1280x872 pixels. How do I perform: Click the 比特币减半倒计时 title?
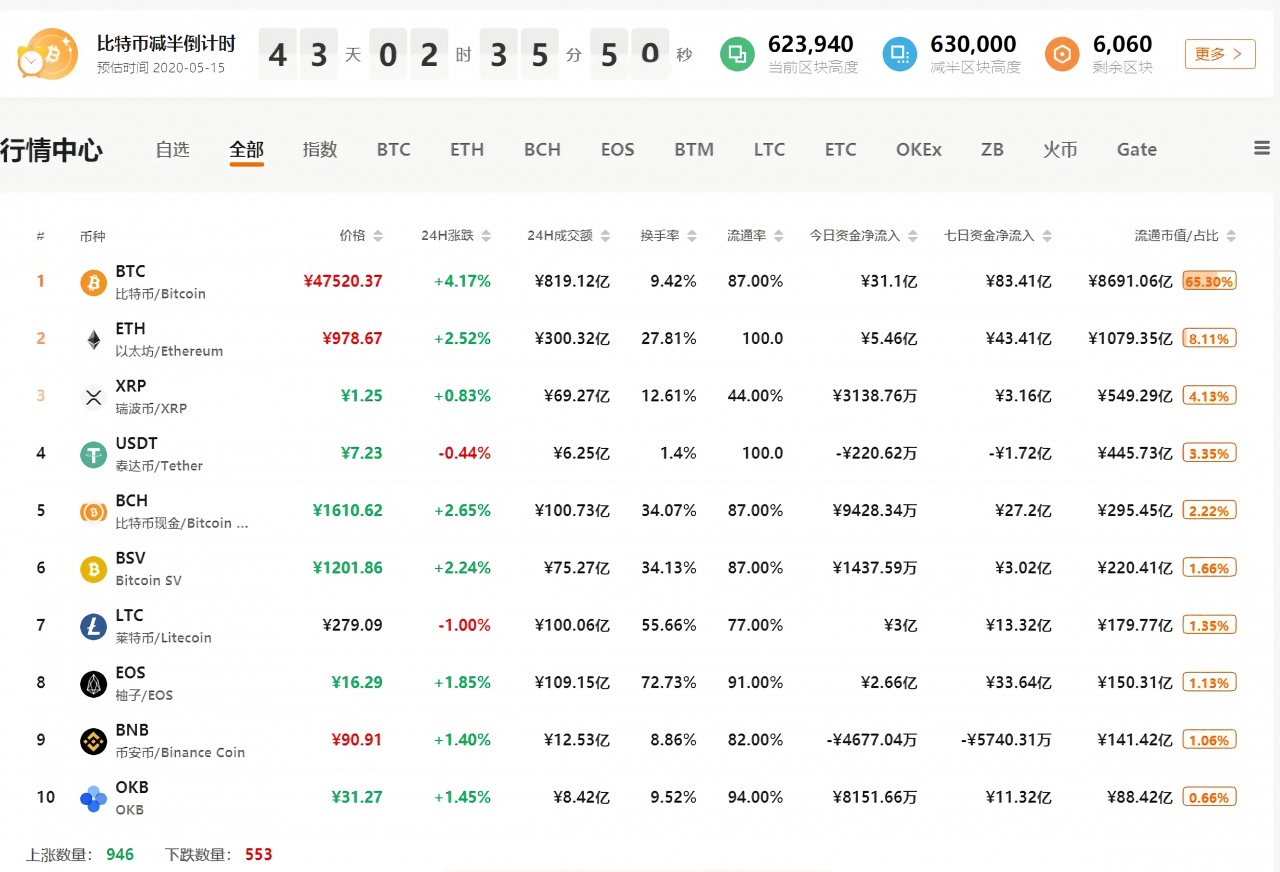pos(166,44)
